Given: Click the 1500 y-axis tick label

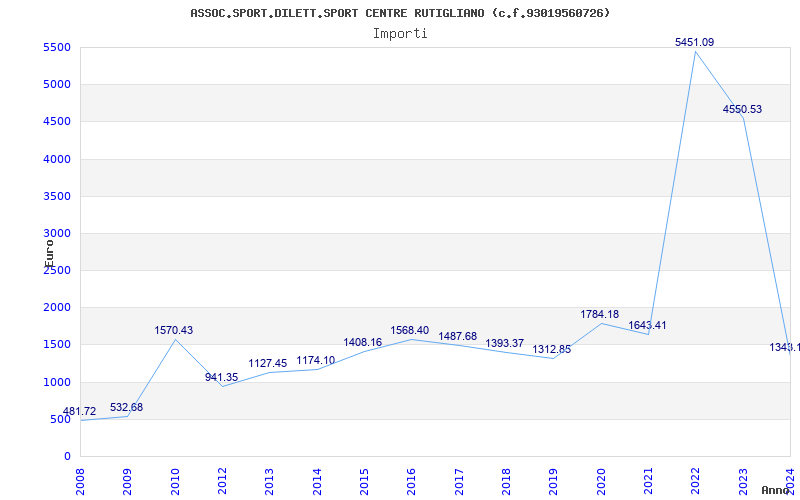Looking at the screenshot, I should coord(57,345).
